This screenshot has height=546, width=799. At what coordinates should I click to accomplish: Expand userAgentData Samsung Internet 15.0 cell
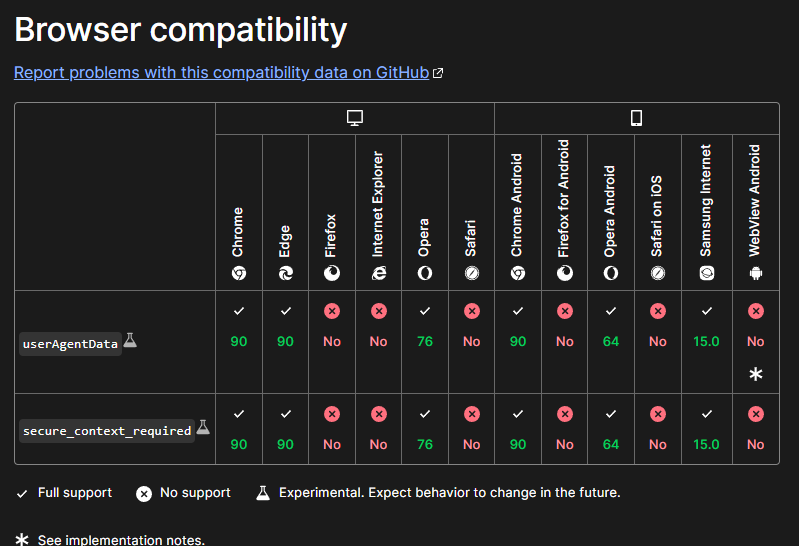coord(707,342)
